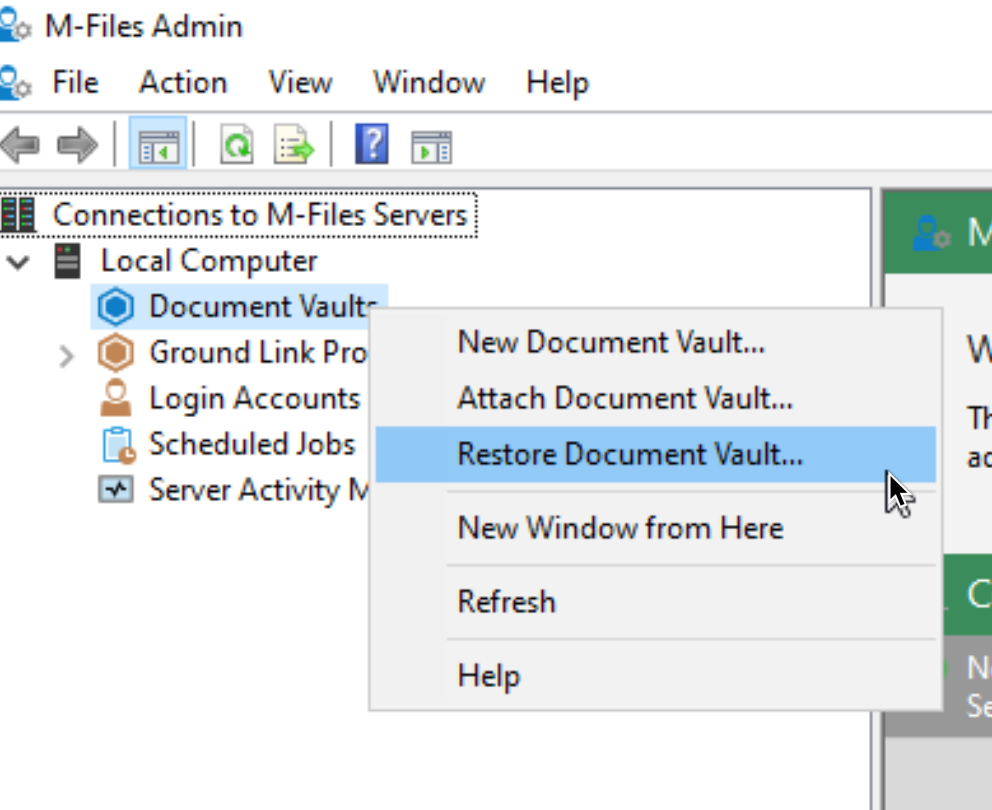
Task: Click the M-Files Admin title bar icon
Action: pos(15,27)
